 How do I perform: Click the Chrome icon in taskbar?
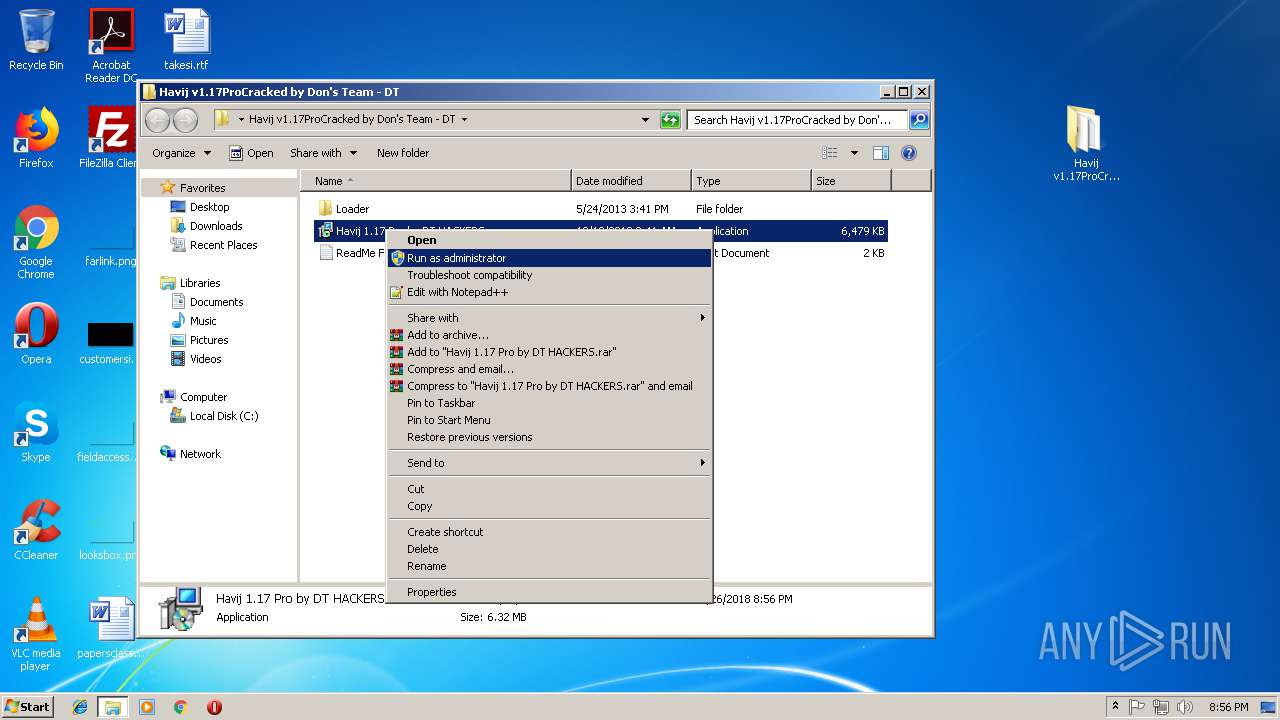(x=181, y=707)
